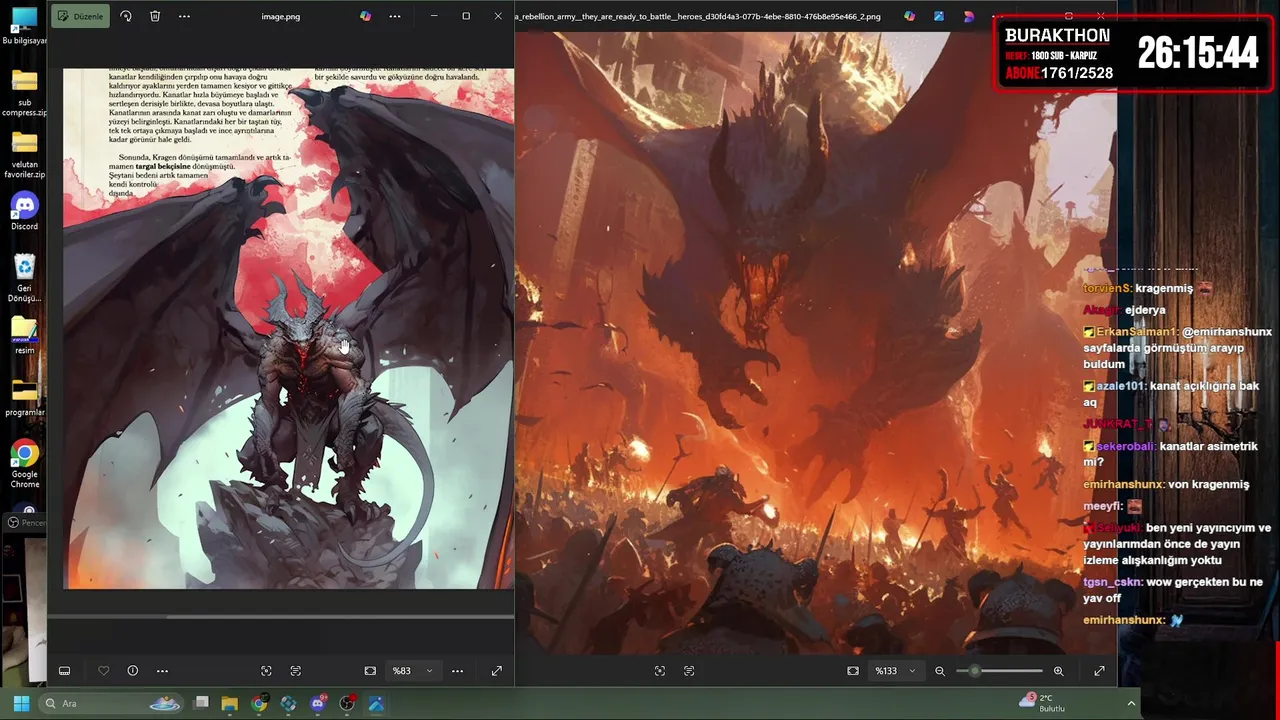Viewport: 1280px width, 720px height.
Task: Fit the right photo to window
Action: pyautogui.click(x=853, y=671)
